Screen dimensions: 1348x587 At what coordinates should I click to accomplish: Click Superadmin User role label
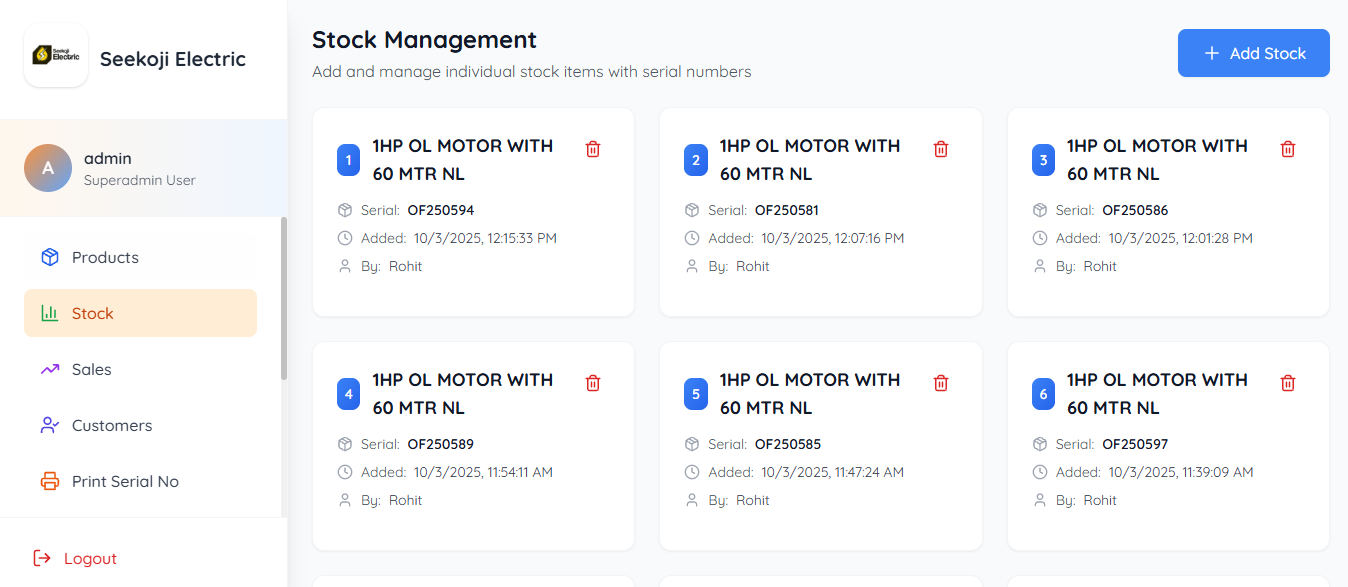pyautogui.click(x=140, y=181)
